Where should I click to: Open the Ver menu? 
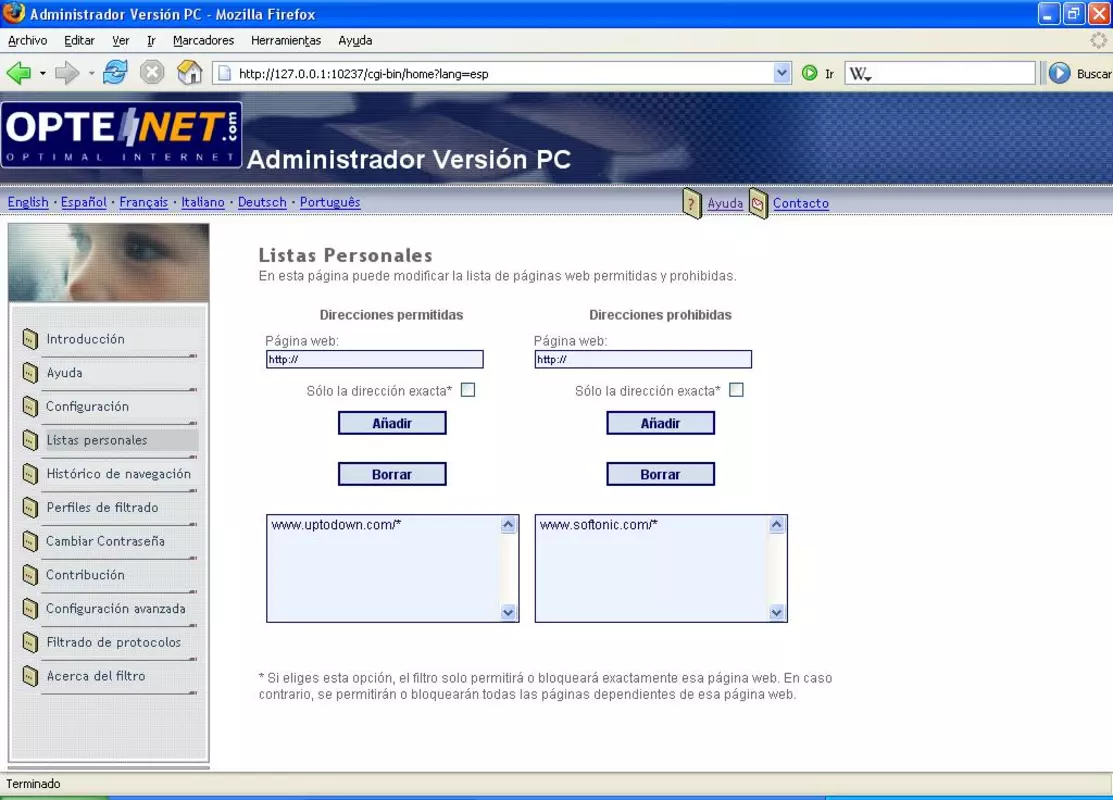pyautogui.click(x=121, y=40)
